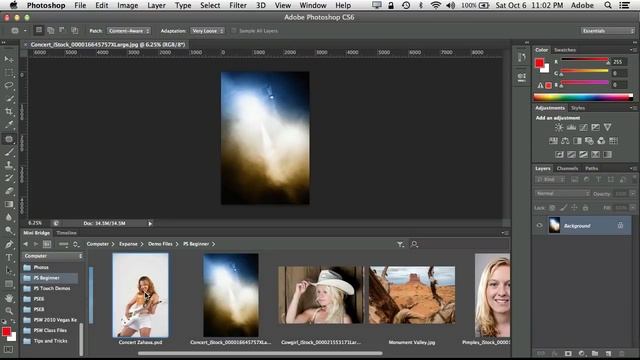Add a Brightness/Contrast adjustment
This screenshot has height=360, width=640.
tap(559, 127)
